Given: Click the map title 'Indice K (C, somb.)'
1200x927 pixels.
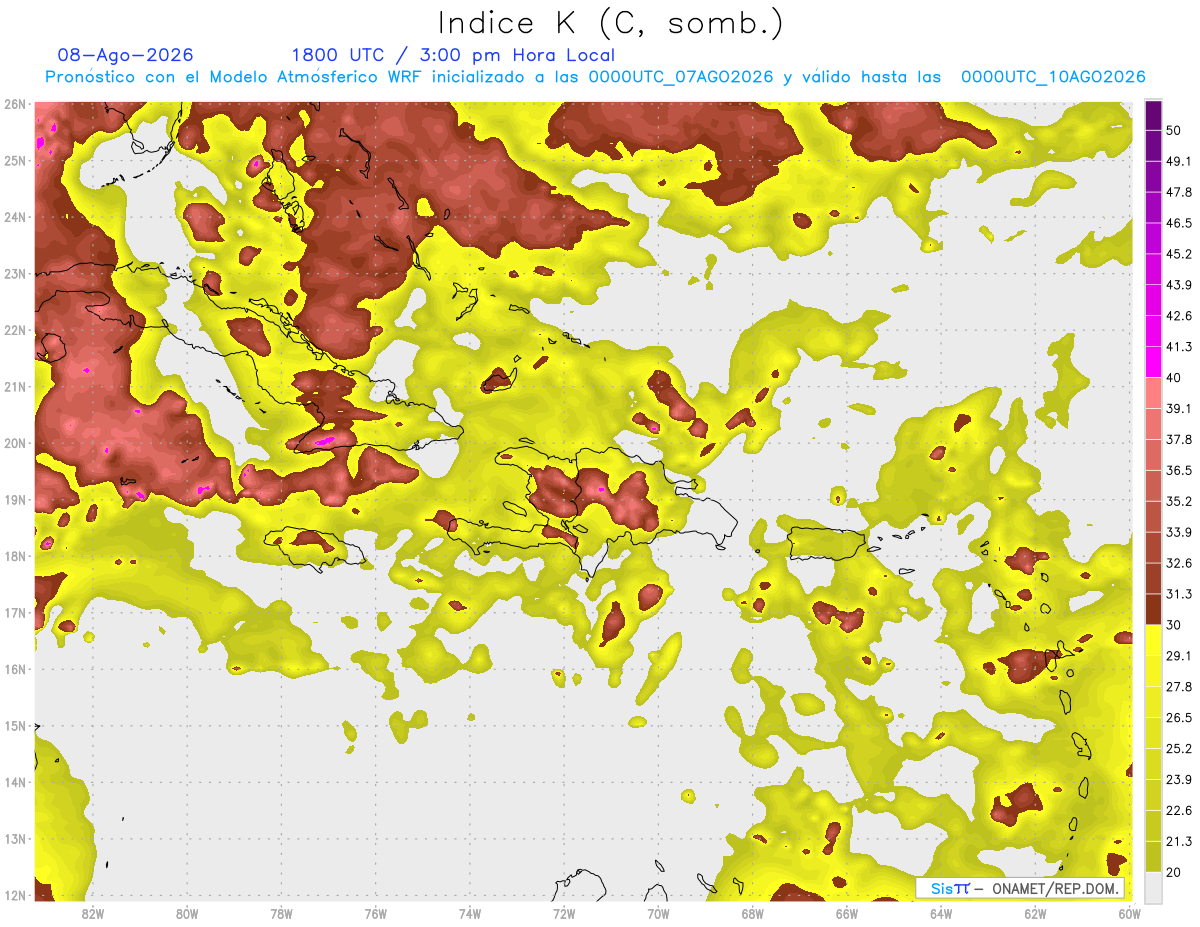Looking at the screenshot, I should pos(611,23).
